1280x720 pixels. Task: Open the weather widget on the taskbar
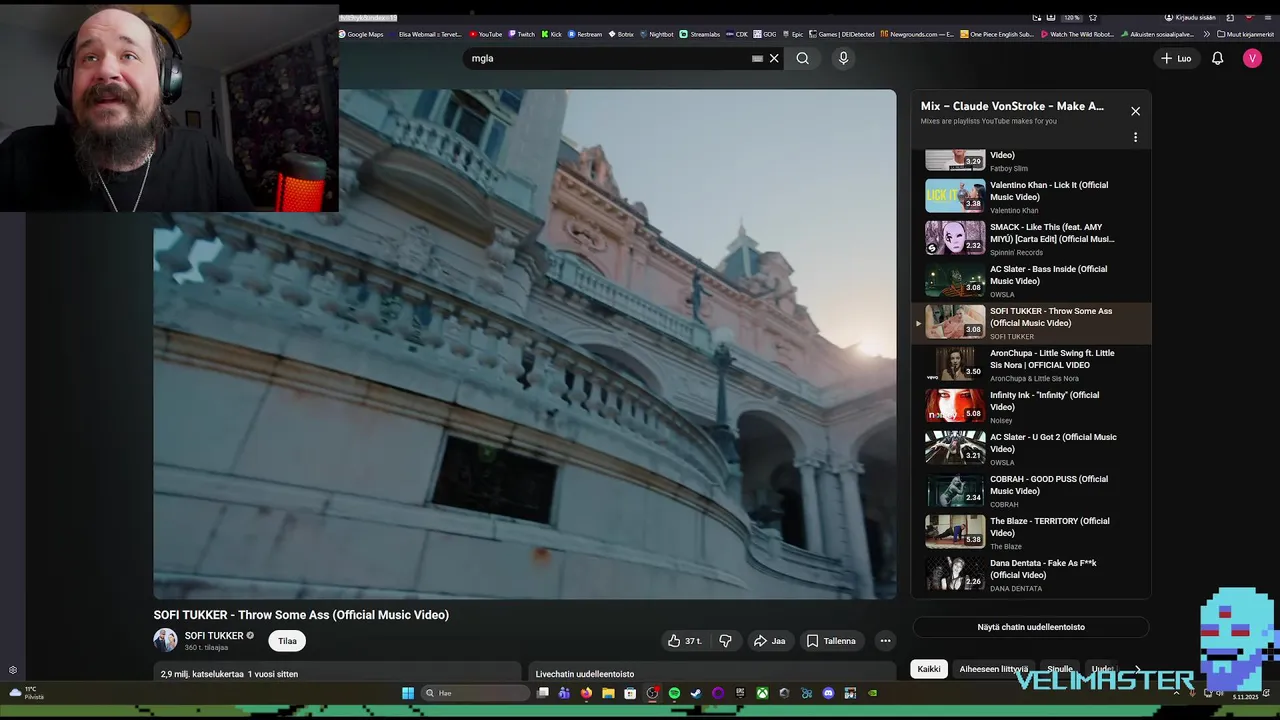pyautogui.click(x=26, y=693)
